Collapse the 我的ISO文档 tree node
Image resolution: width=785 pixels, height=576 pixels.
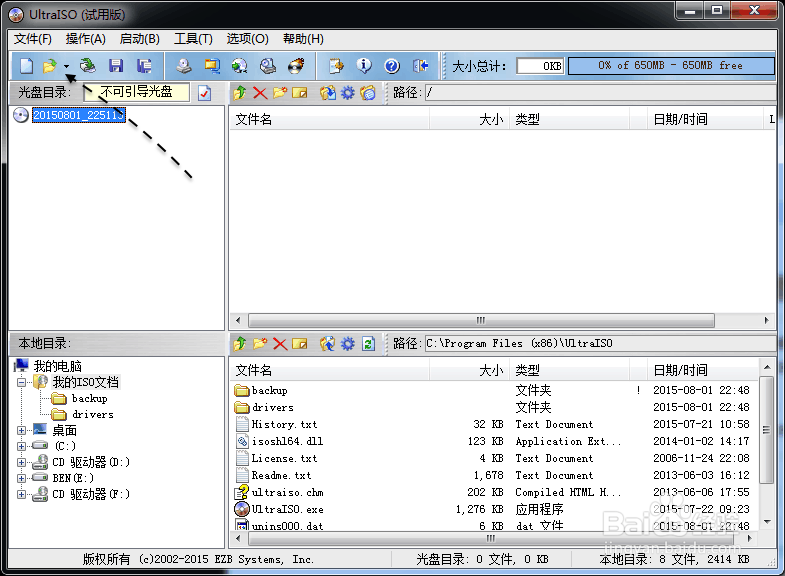click(21, 382)
